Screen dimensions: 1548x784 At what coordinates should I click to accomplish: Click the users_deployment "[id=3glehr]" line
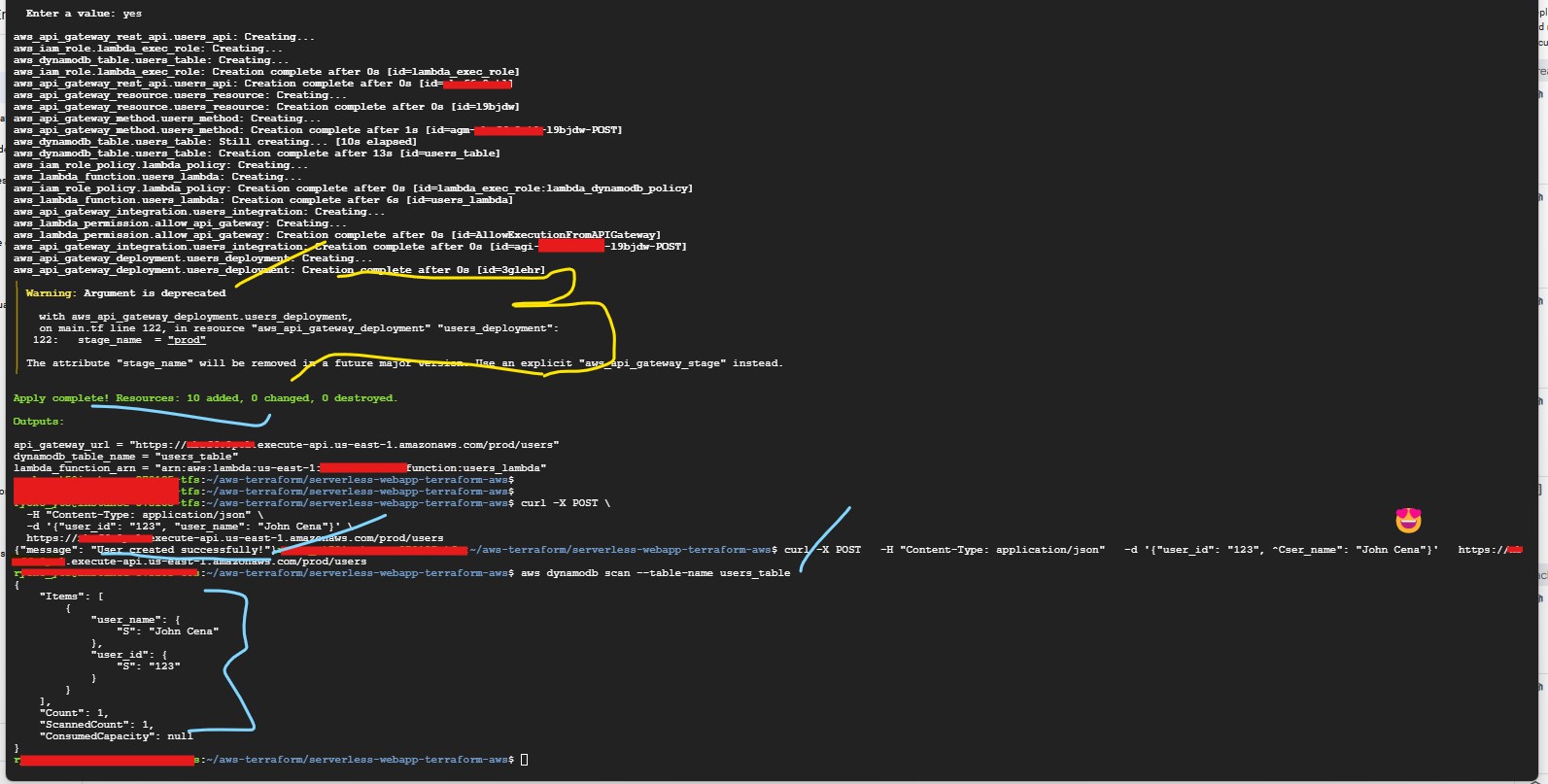279,270
